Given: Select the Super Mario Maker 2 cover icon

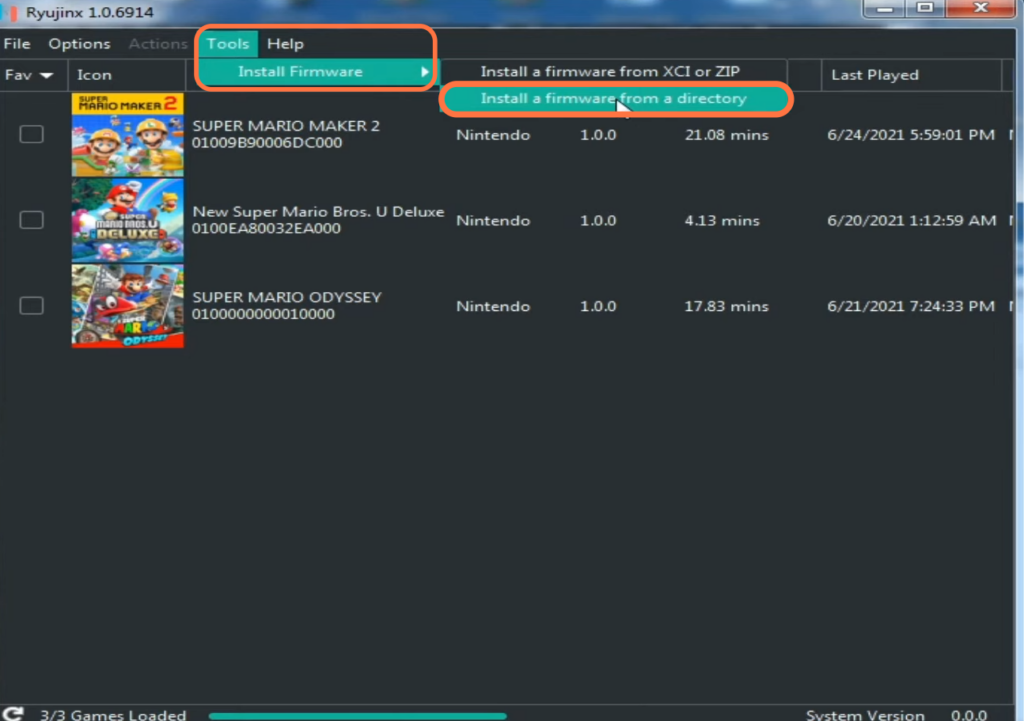Looking at the screenshot, I should (x=127, y=135).
